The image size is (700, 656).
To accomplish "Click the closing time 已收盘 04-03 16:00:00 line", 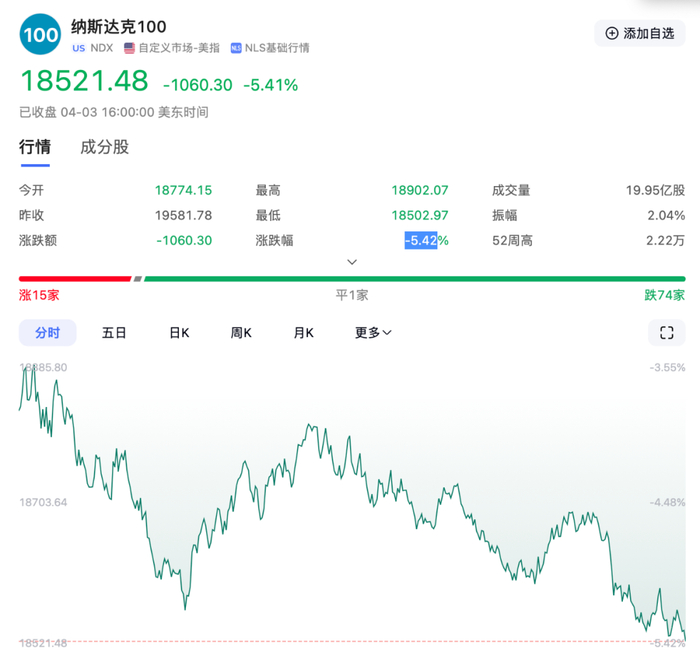I will 114,112.
